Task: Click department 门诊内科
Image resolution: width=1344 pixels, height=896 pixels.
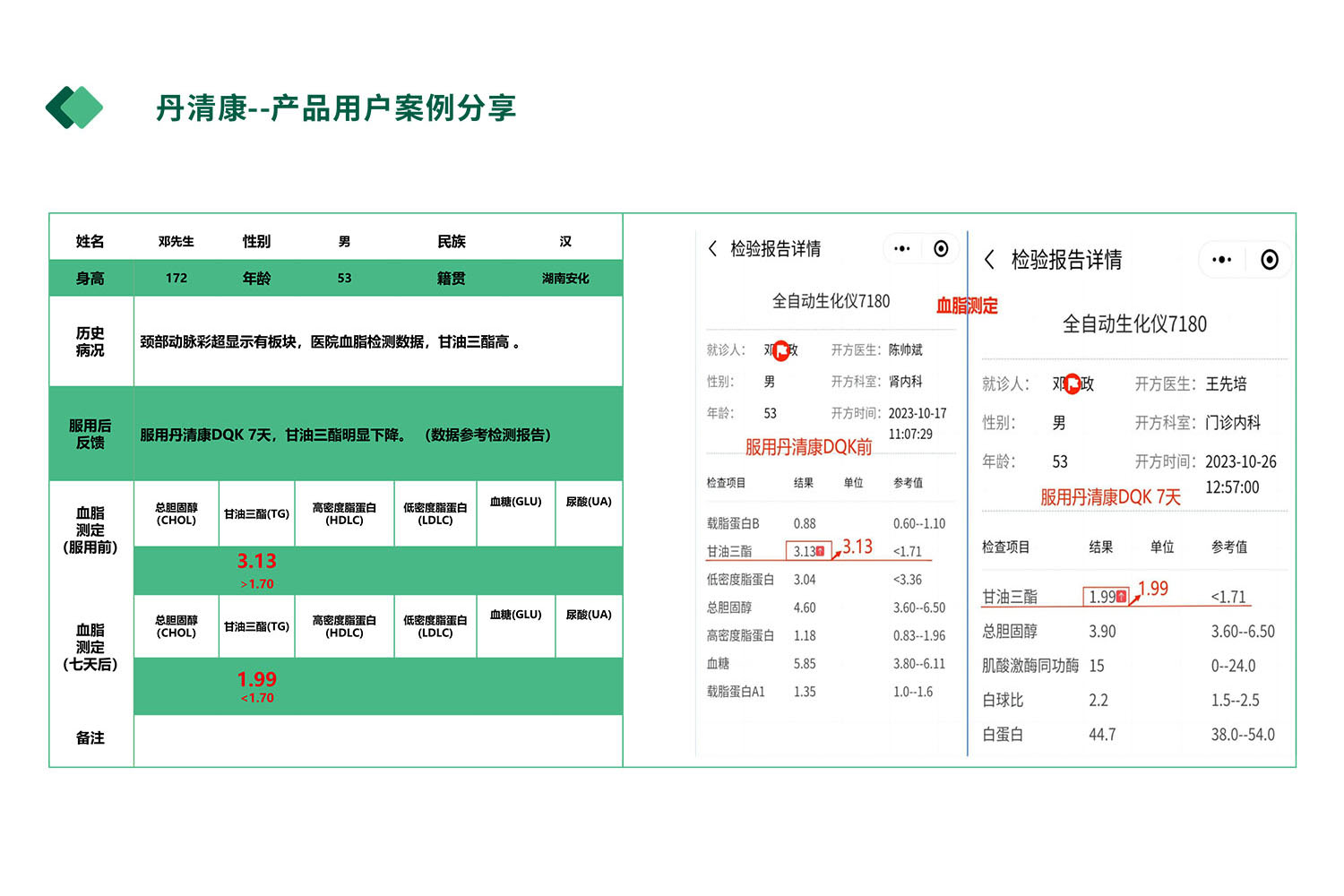Action: 1233,422
